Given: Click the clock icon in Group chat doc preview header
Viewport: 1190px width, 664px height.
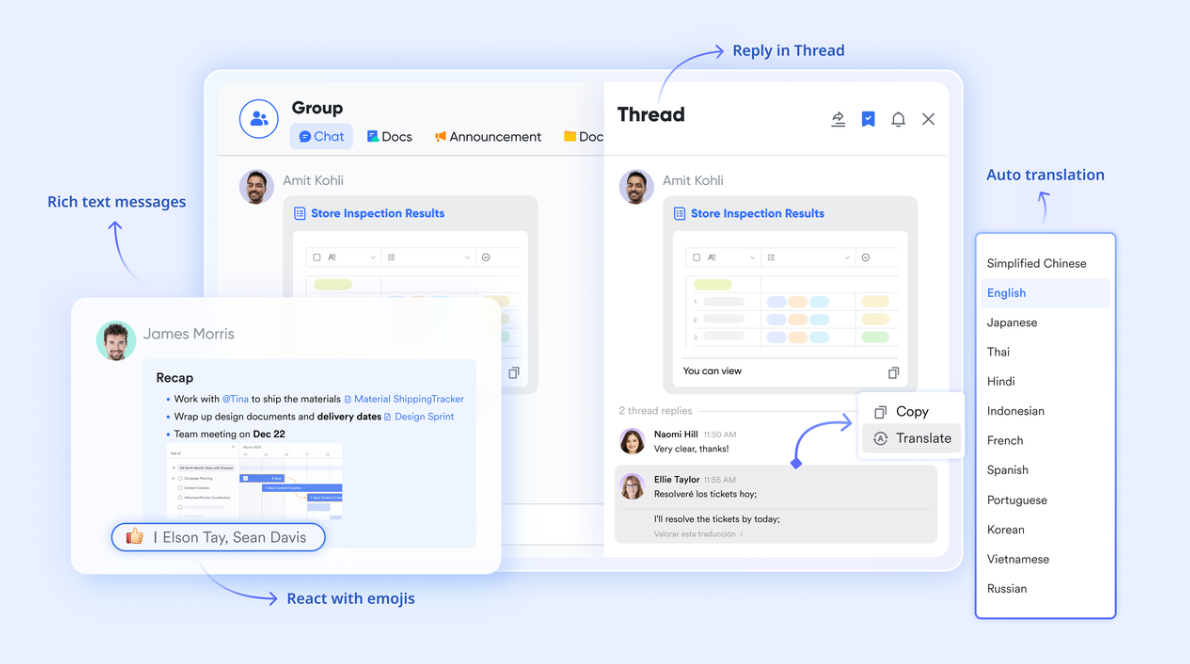Looking at the screenshot, I should (x=486, y=257).
